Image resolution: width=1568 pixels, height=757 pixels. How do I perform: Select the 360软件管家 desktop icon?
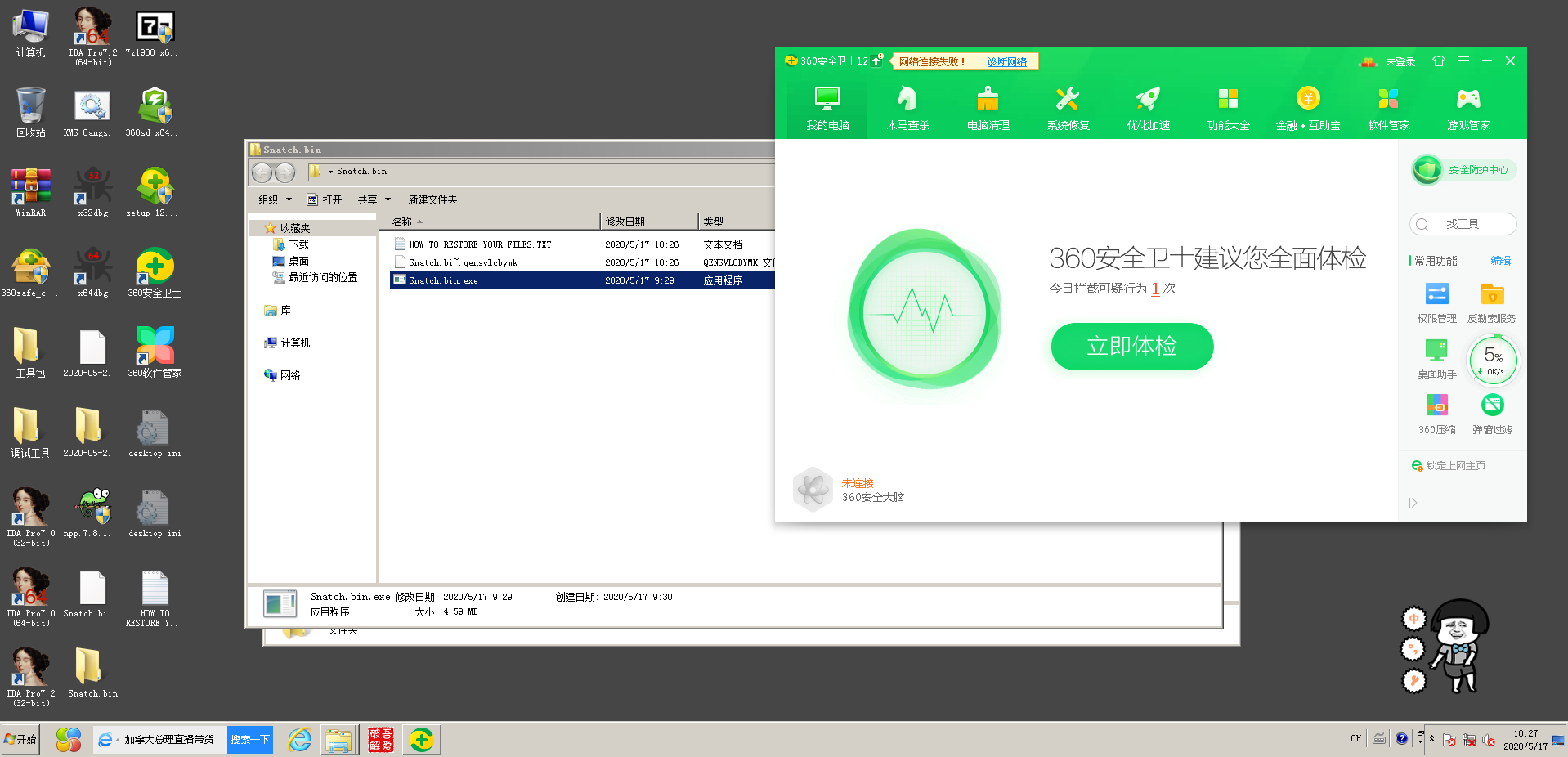[x=155, y=352]
